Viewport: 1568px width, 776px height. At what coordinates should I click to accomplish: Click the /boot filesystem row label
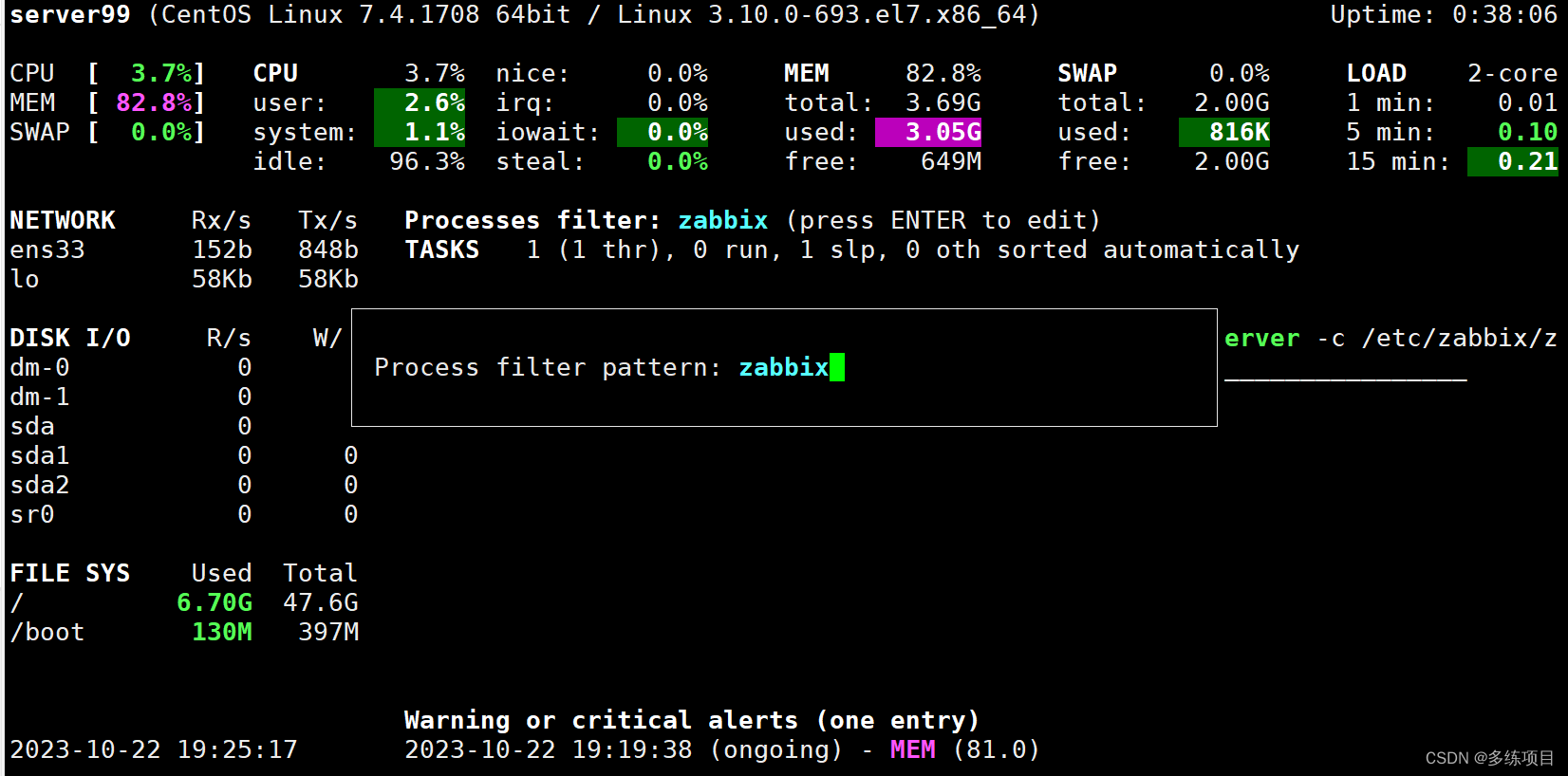(x=47, y=632)
